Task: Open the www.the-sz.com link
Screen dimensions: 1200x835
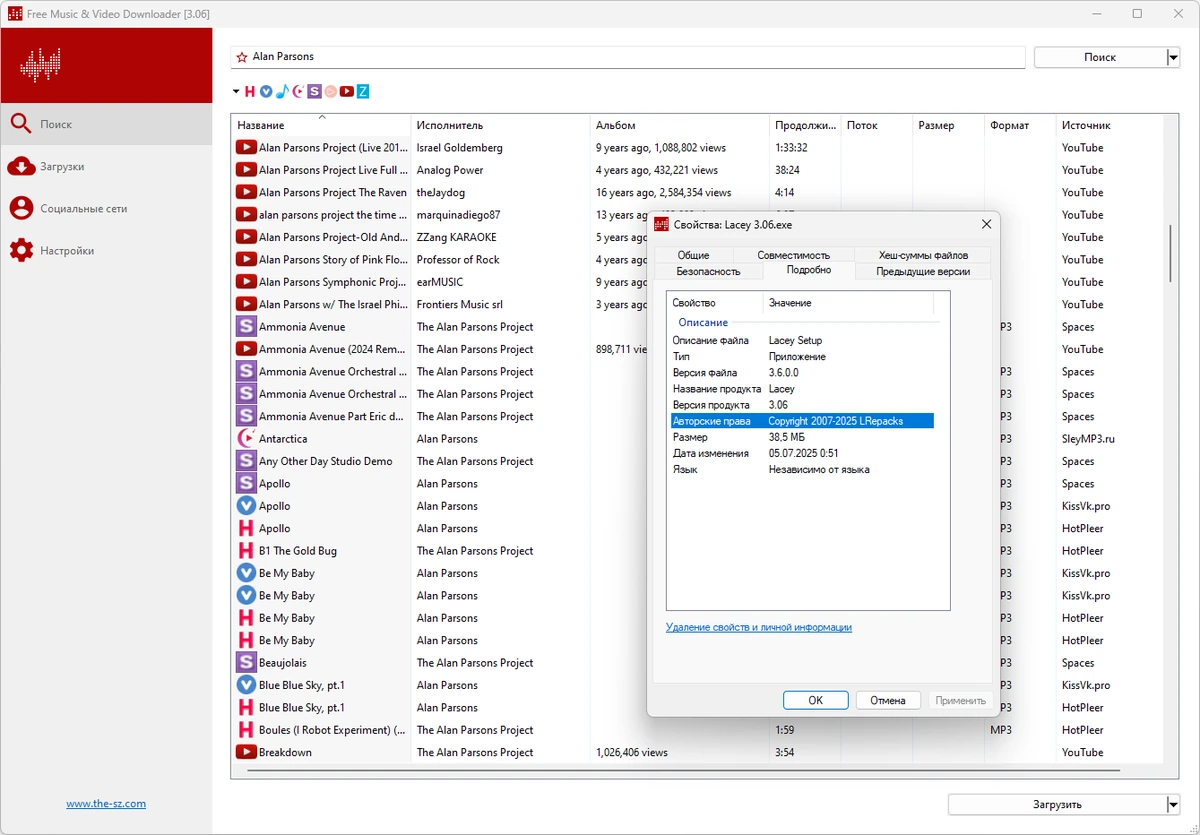Action: [106, 804]
